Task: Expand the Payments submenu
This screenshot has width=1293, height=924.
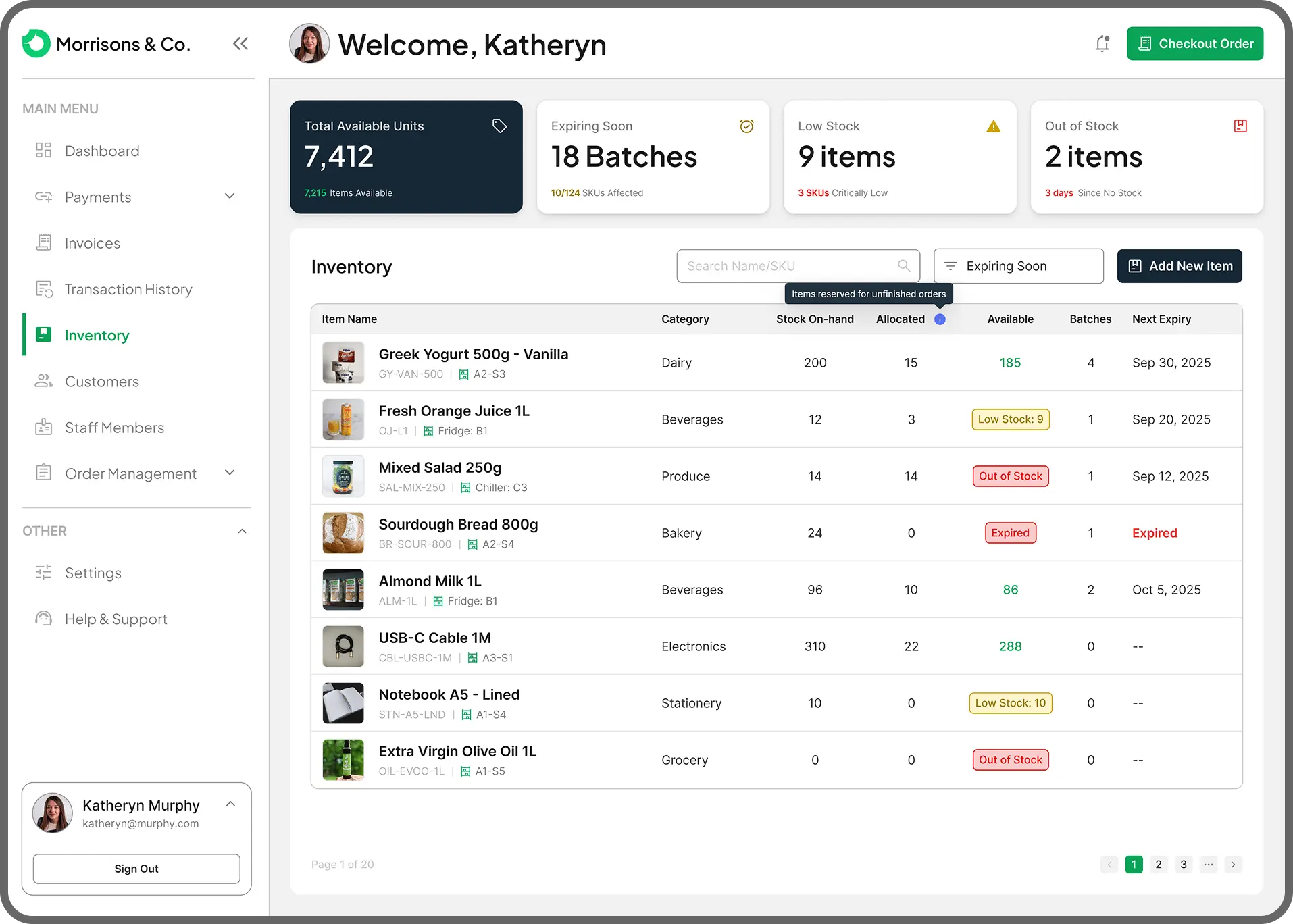Action: [230, 197]
